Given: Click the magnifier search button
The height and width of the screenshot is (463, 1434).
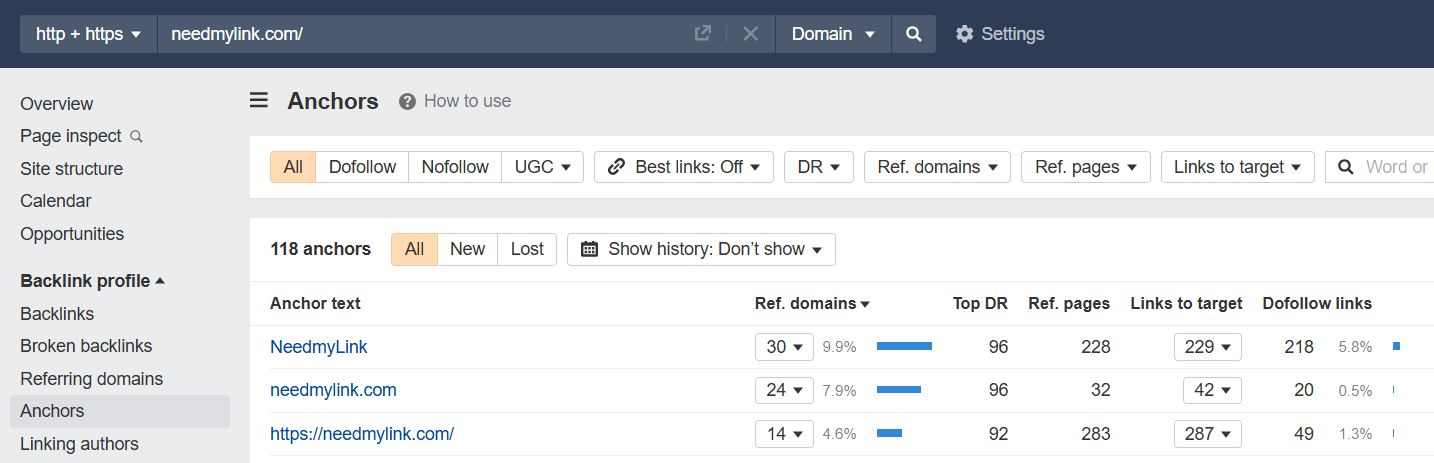Looking at the screenshot, I should 913,34.
